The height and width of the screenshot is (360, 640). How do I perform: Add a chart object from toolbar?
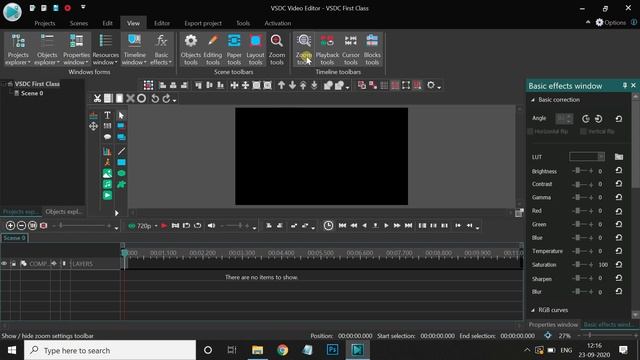tap(107, 151)
